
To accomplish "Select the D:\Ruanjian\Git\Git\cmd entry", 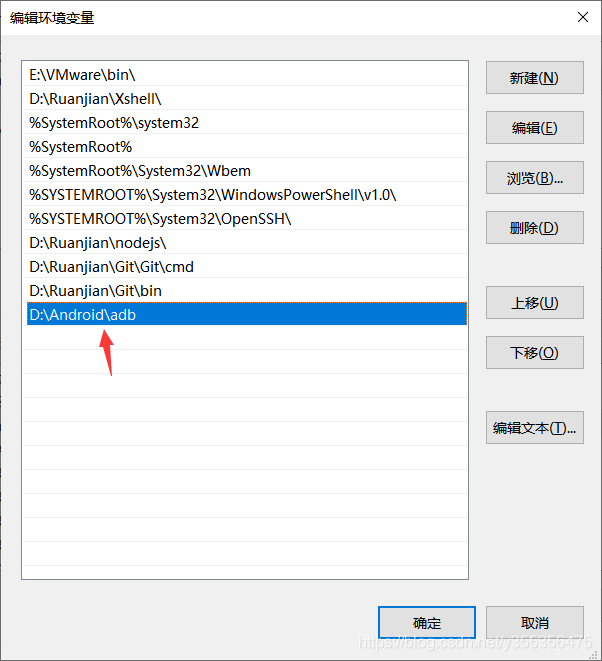I will pyautogui.click(x=246, y=267).
